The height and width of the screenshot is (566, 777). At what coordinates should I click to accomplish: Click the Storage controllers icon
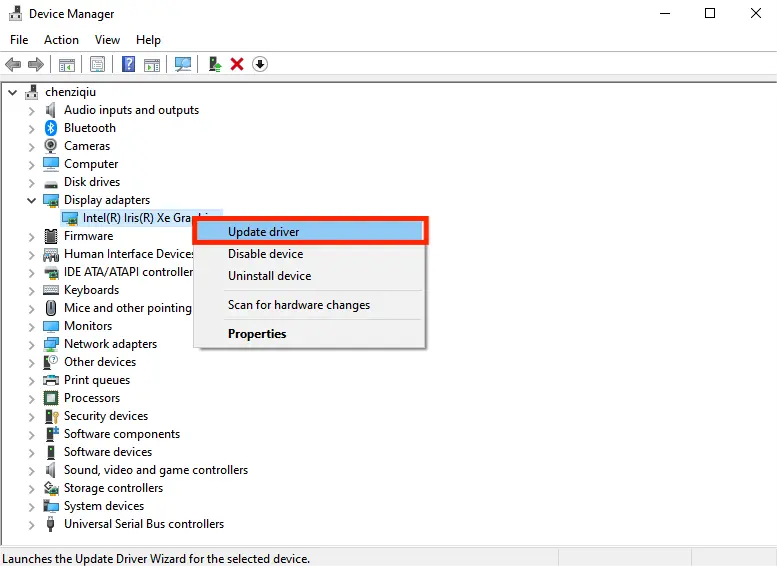pos(51,488)
